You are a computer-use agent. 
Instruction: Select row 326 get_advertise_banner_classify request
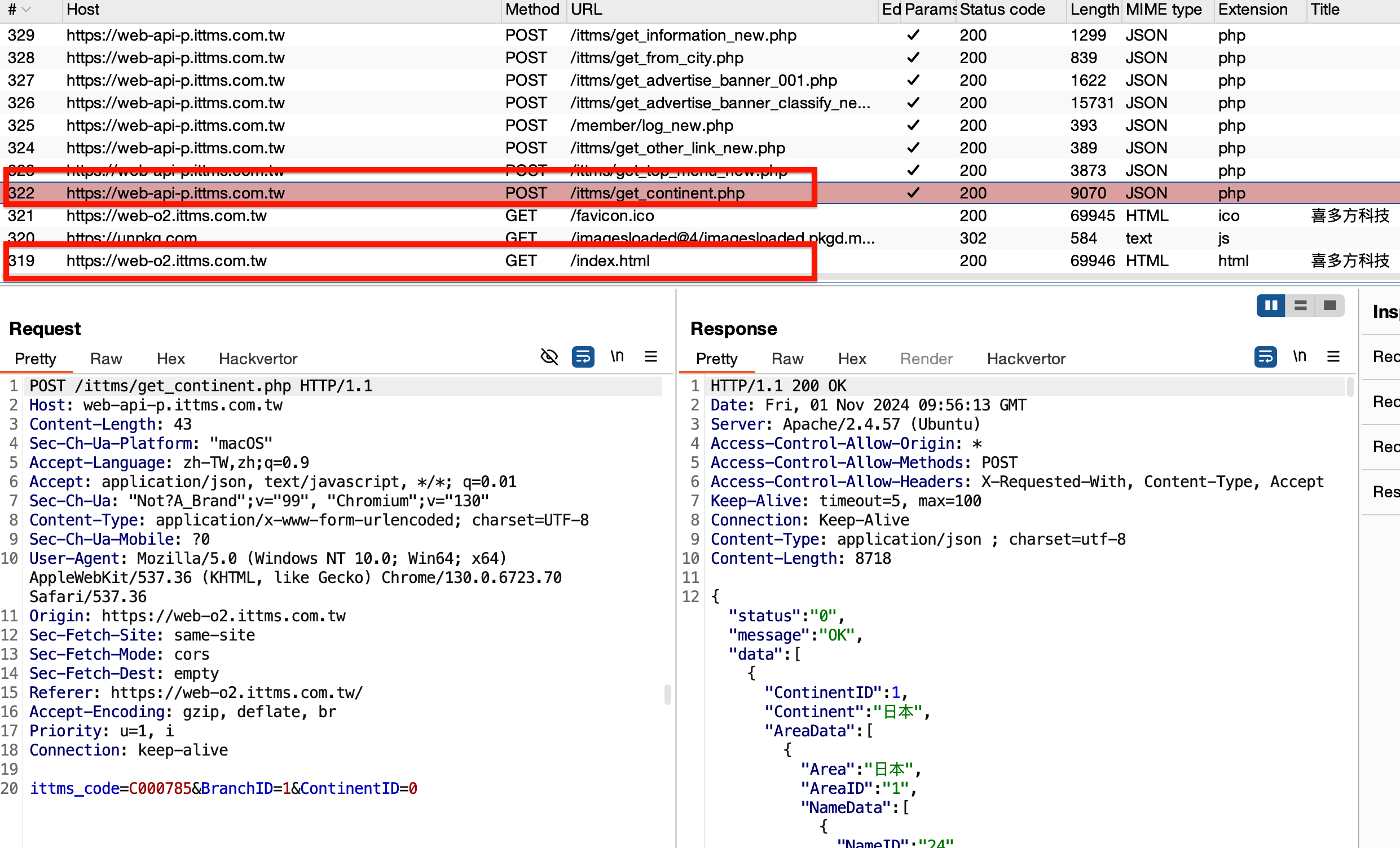pyautogui.click(x=700, y=103)
